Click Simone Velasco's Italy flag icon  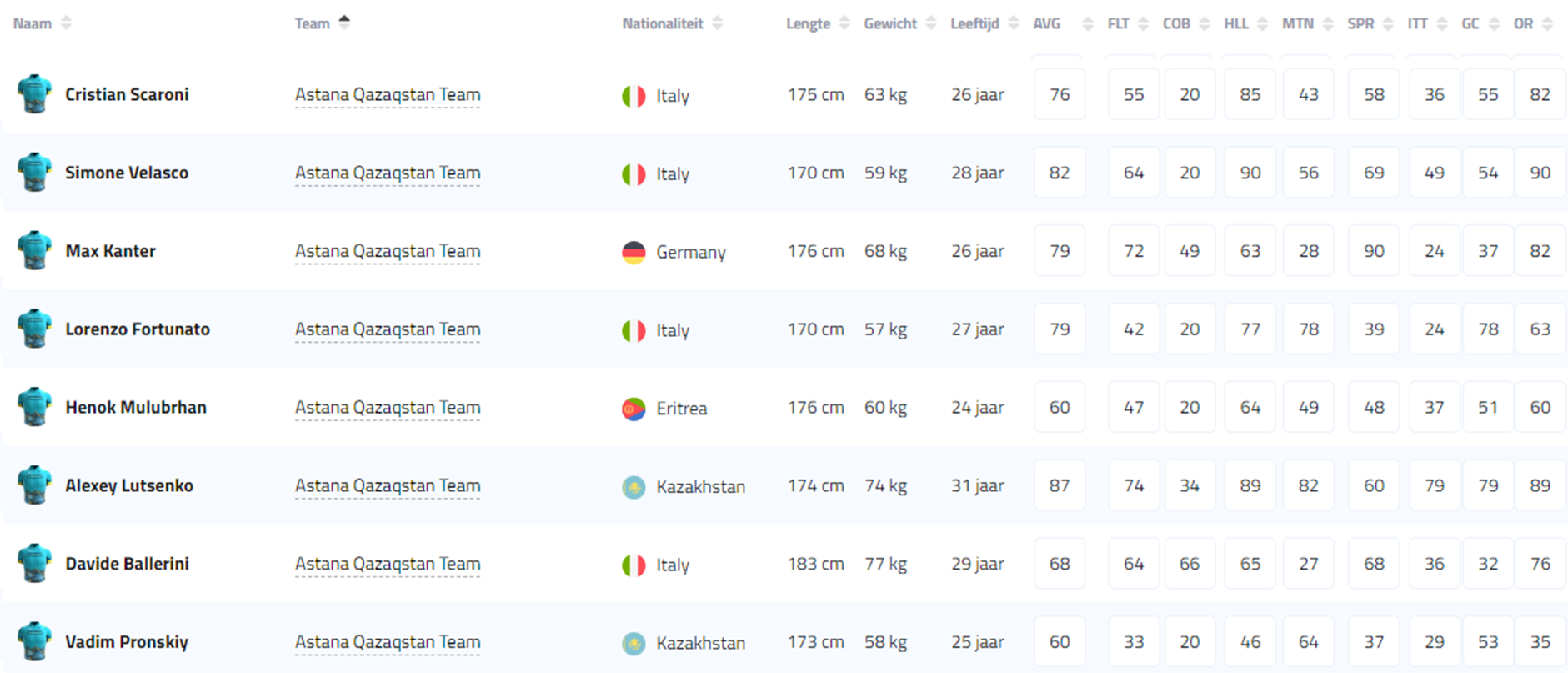634,173
